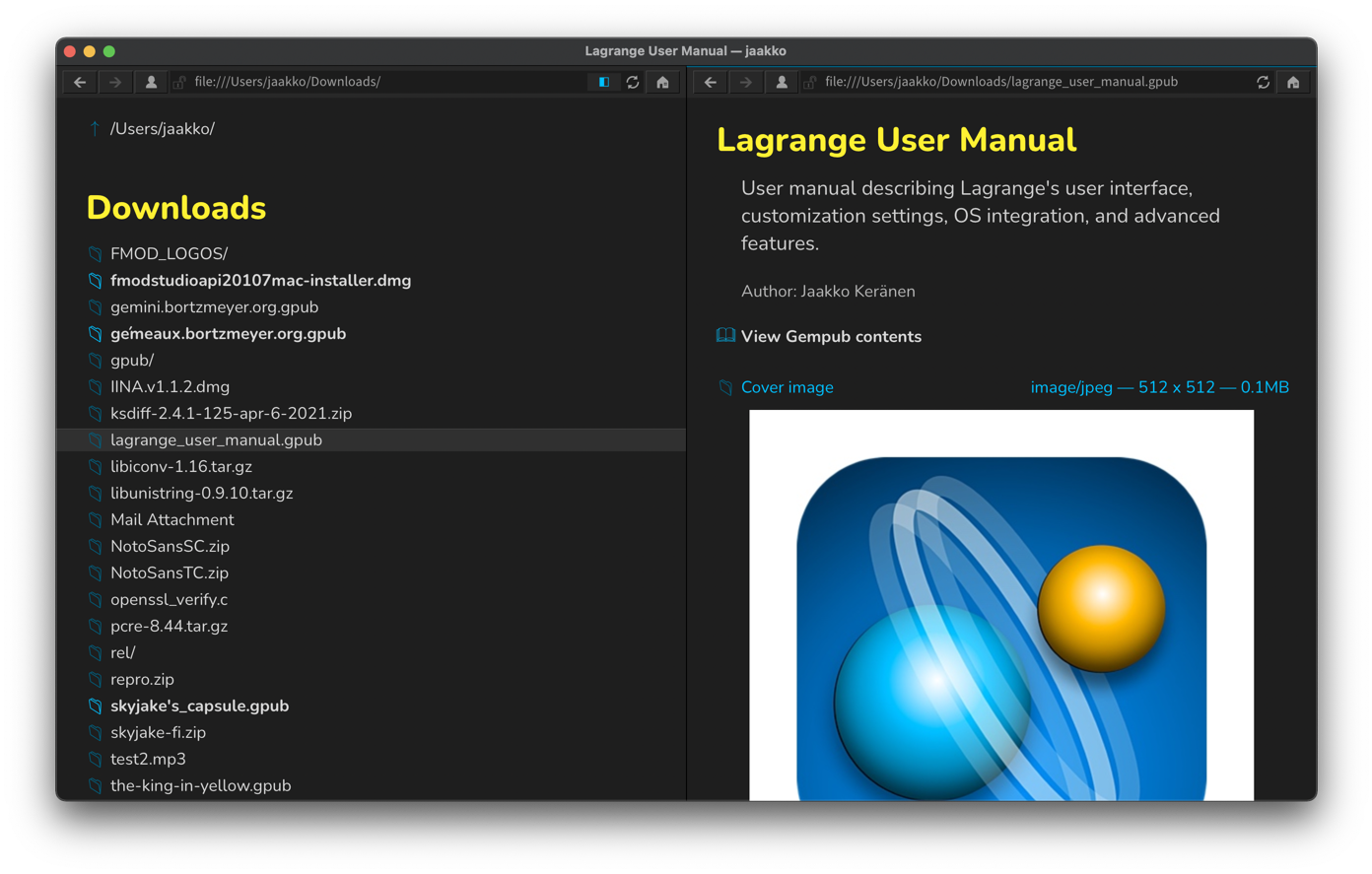Viewport: 1372px width, 874px height.
Task: Open identity menu in left pane
Action: (x=151, y=82)
